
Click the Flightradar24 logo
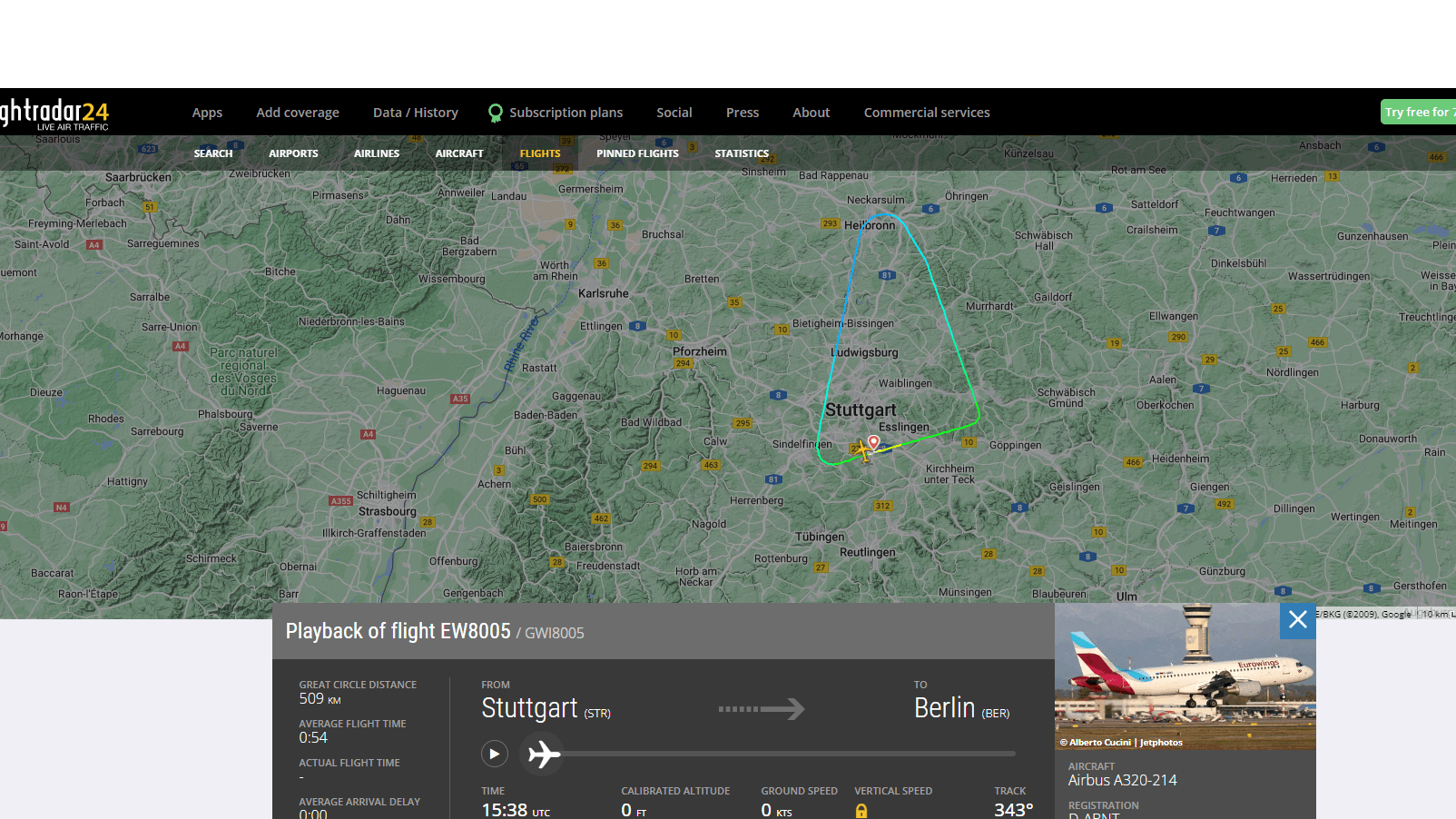pos(54,113)
